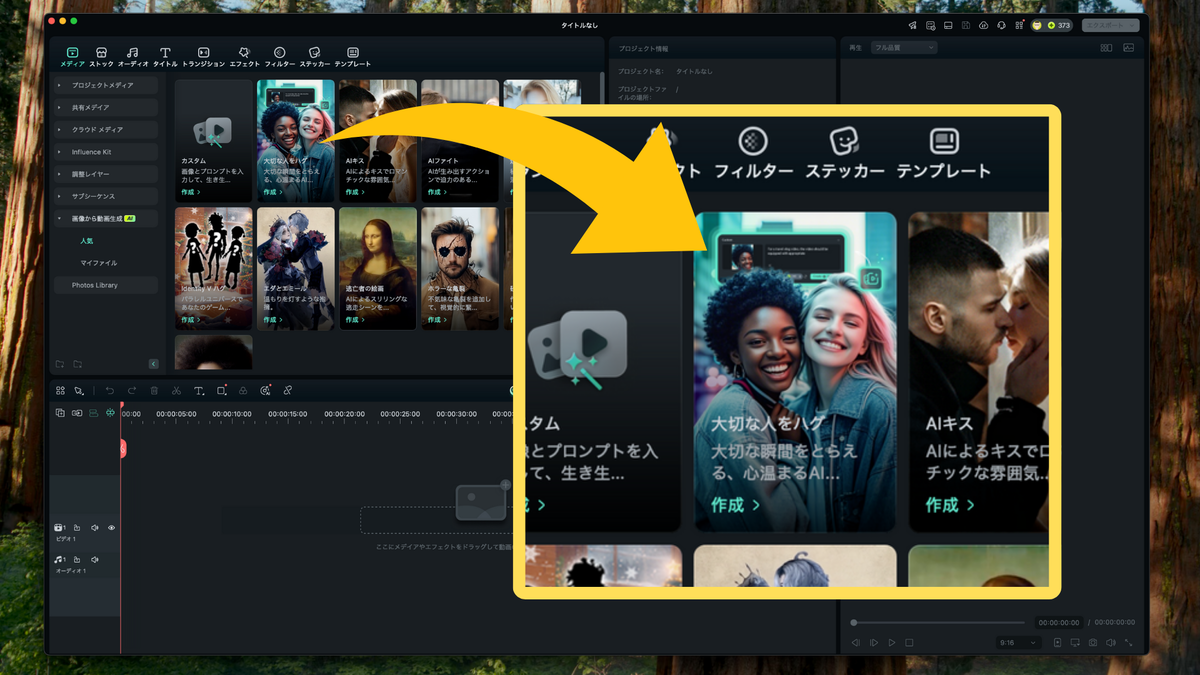Screen dimensions: 1200x675
Task: Select the Custom (カスタム) generation card
Action: point(213,139)
